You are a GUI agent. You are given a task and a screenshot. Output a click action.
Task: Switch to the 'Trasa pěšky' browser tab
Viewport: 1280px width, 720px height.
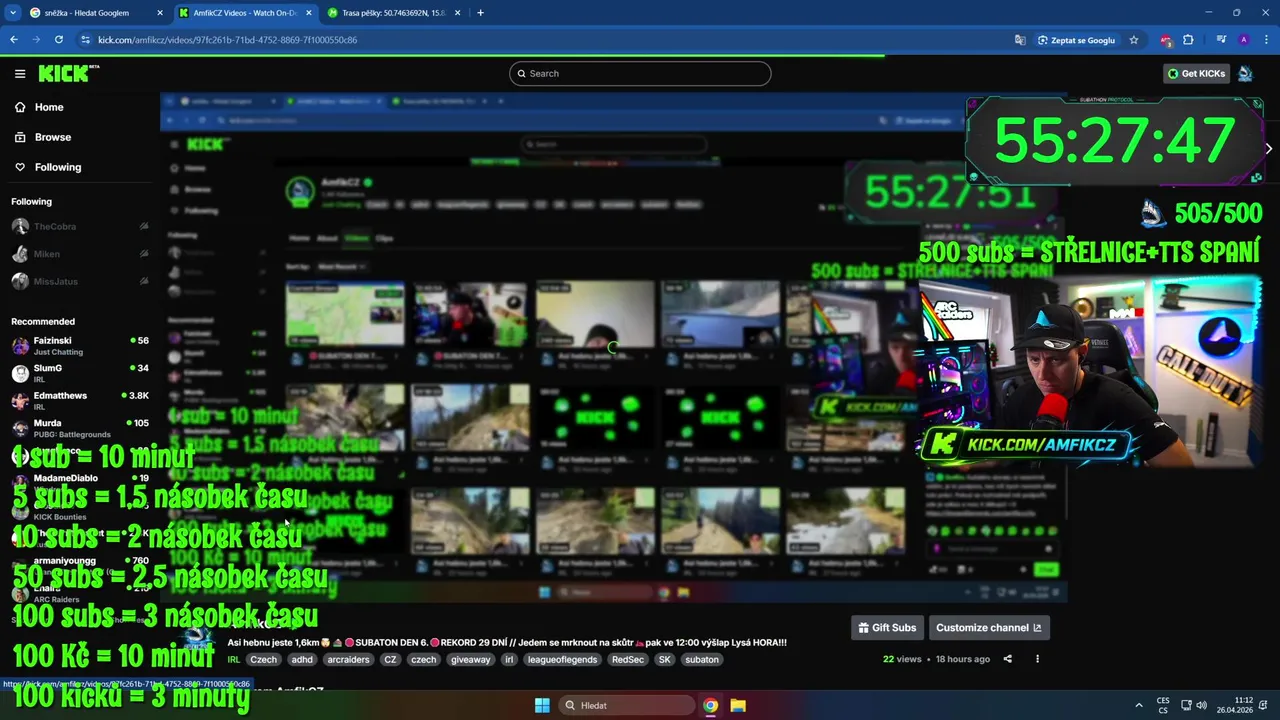click(394, 13)
